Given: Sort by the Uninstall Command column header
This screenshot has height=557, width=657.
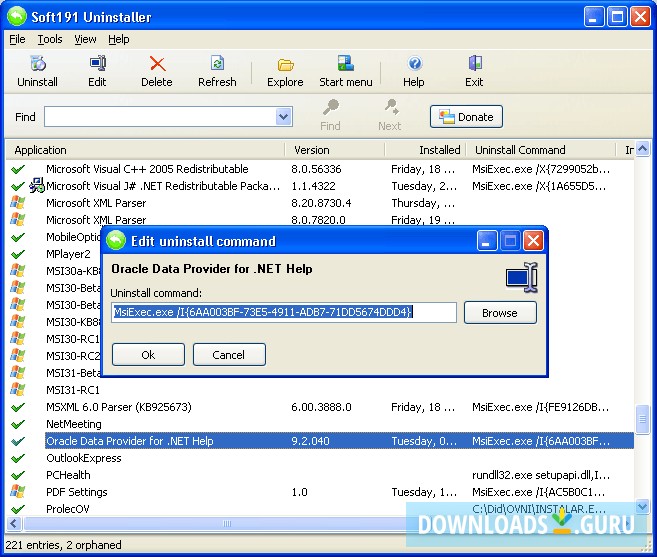Looking at the screenshot, I should pos(541,150).
